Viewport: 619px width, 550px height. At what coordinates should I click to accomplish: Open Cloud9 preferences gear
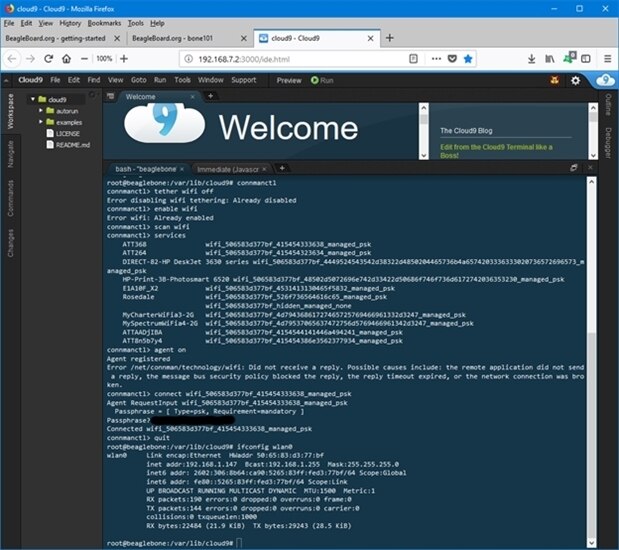576,81
